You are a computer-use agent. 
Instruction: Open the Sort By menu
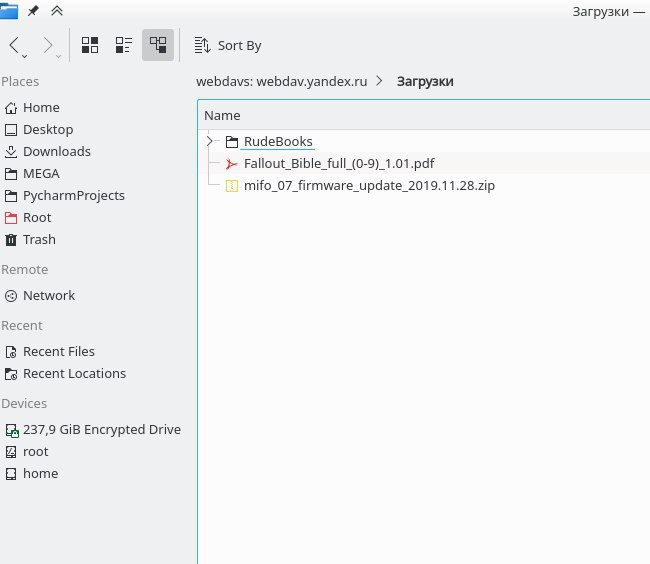(x=228, y=45)
